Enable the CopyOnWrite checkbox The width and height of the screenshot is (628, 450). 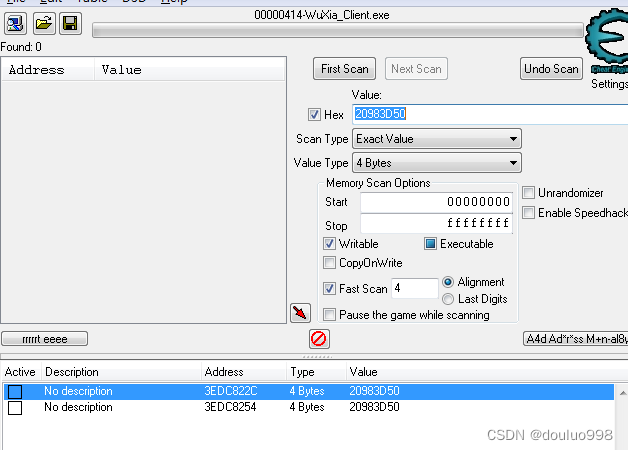[329, 263]
